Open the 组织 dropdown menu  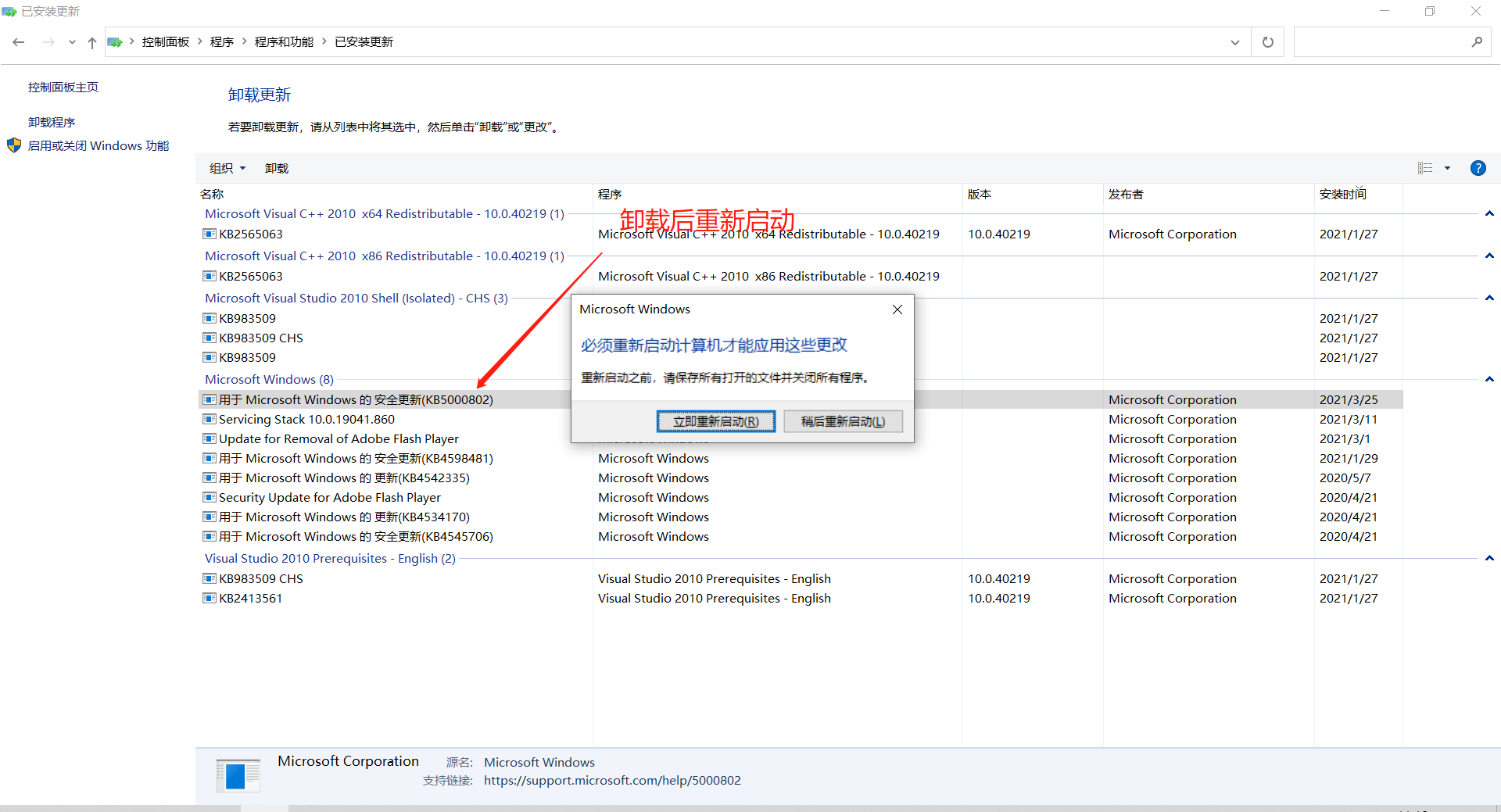227,168
